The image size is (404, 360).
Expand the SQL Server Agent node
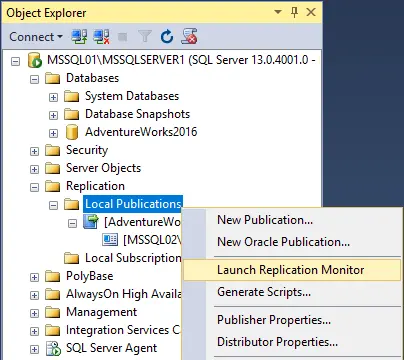tap(34, 349)
